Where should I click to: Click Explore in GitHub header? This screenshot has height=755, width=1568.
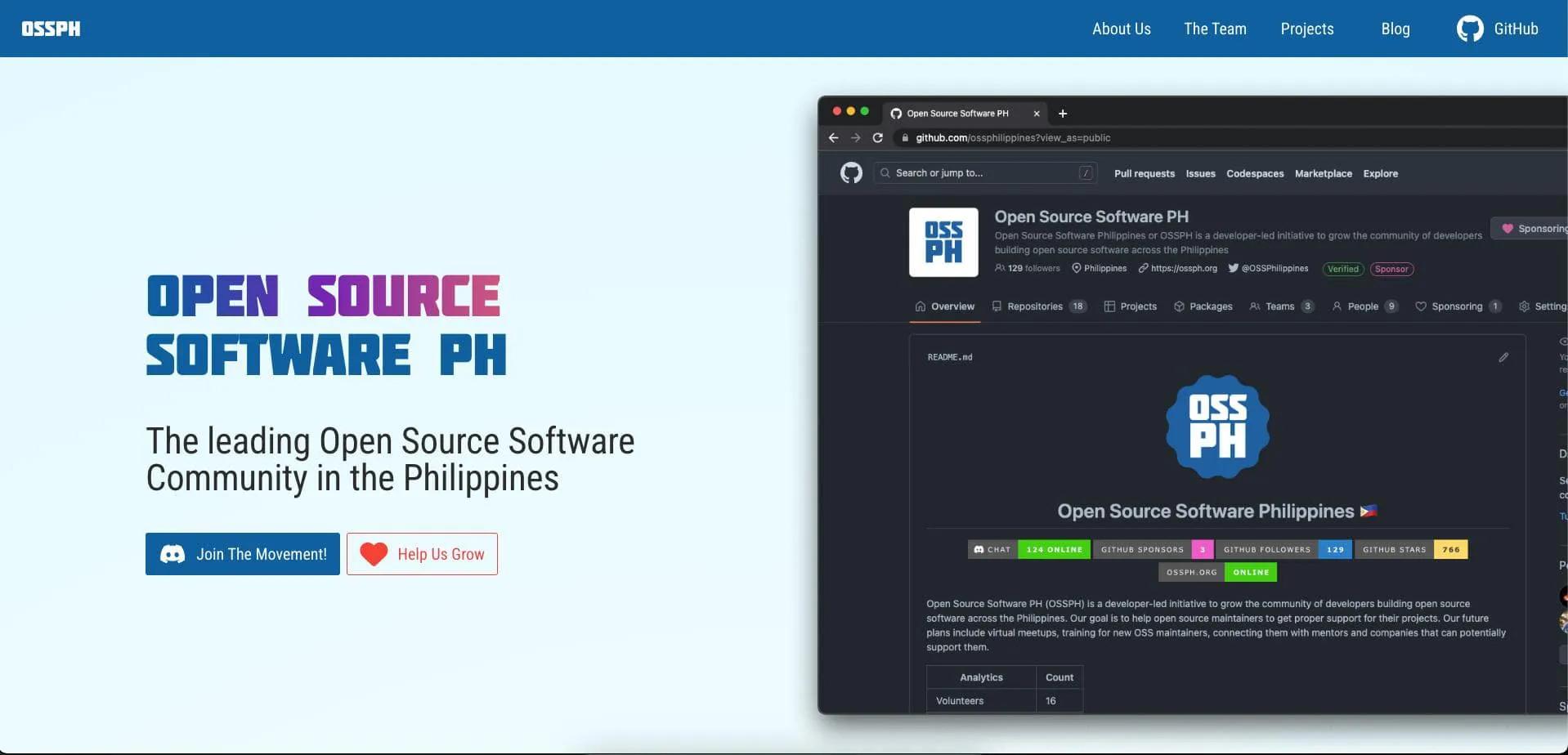click(1380, 173)
